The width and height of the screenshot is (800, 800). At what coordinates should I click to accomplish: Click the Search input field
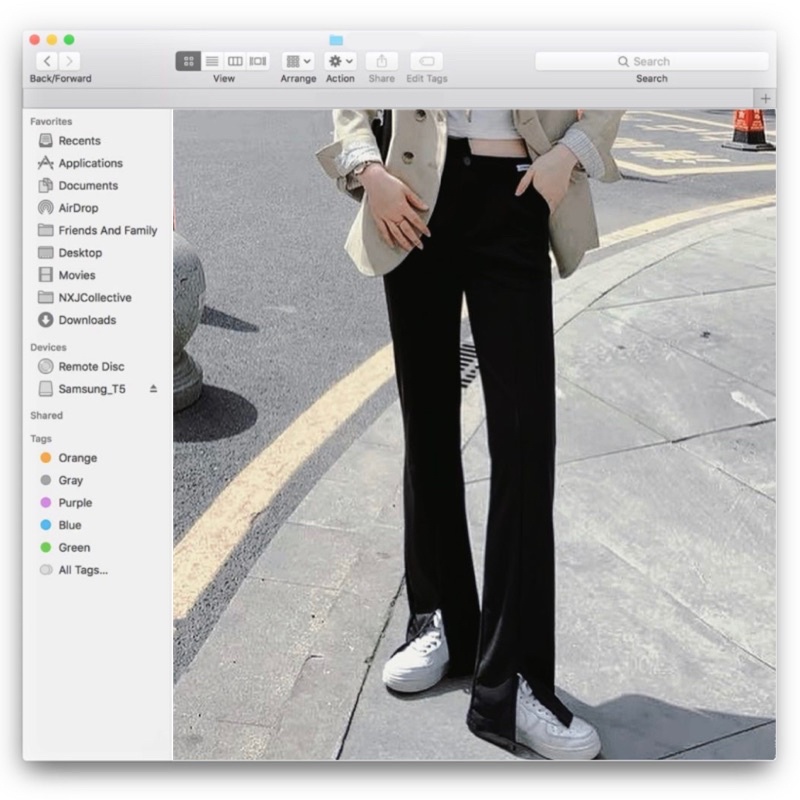[x=651, y=61]
